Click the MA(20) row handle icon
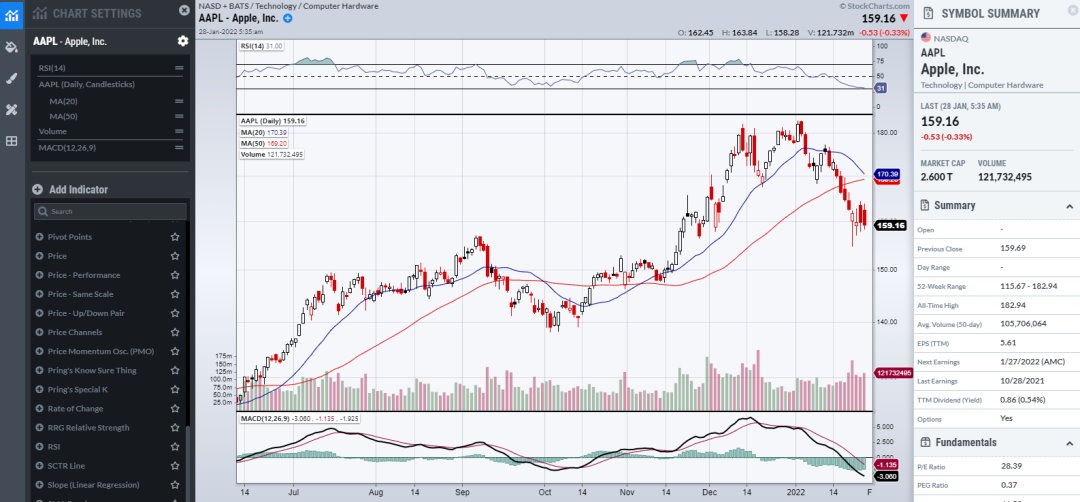The width and height of the screenshot is (1080, 502). point(179,101)
